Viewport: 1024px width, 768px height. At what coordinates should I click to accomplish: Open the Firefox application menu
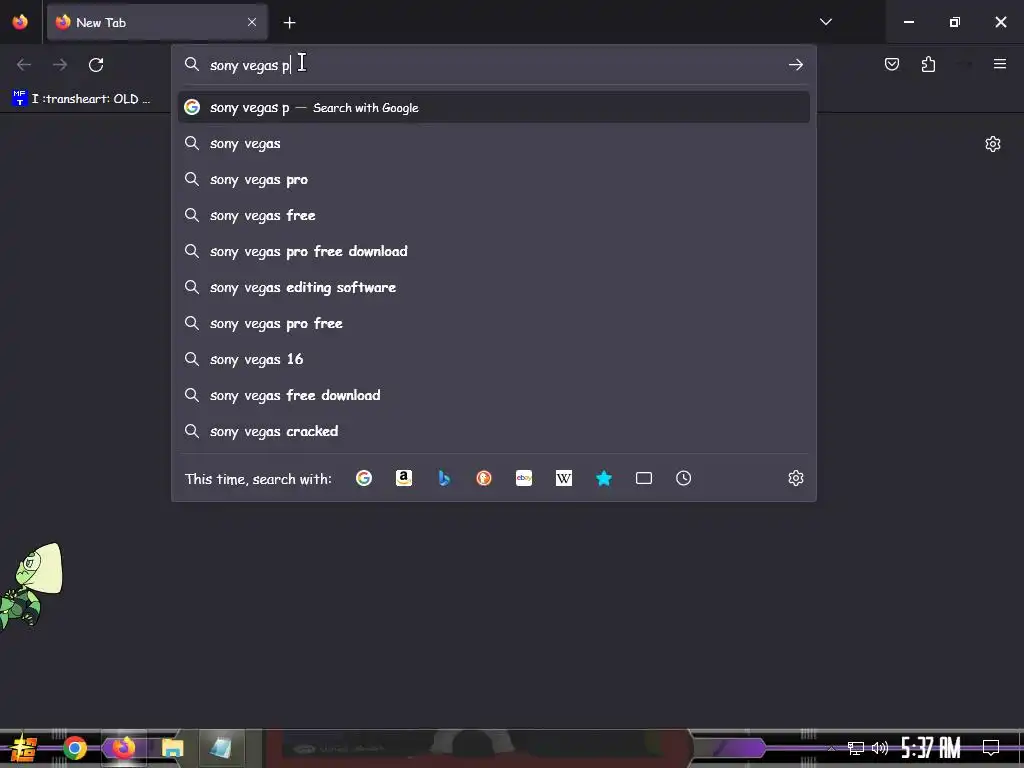pyautogui.click(x=1000, y=64)
